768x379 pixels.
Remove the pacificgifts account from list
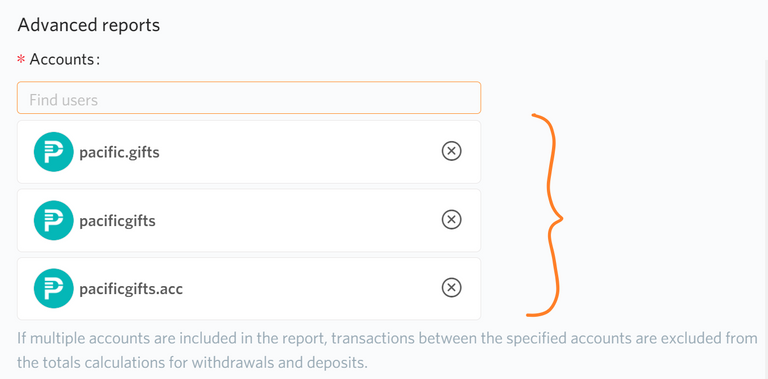click(x=451, y=220)
